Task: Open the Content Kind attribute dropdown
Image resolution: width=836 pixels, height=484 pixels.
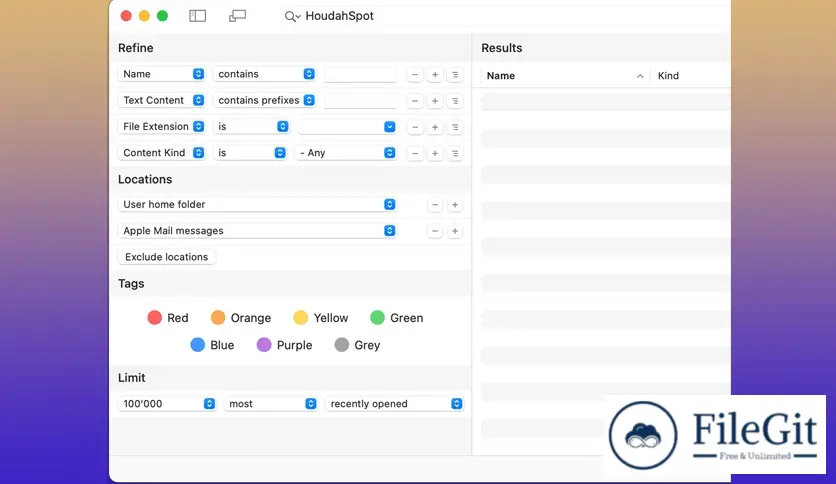Action: (x=162, y=152)
